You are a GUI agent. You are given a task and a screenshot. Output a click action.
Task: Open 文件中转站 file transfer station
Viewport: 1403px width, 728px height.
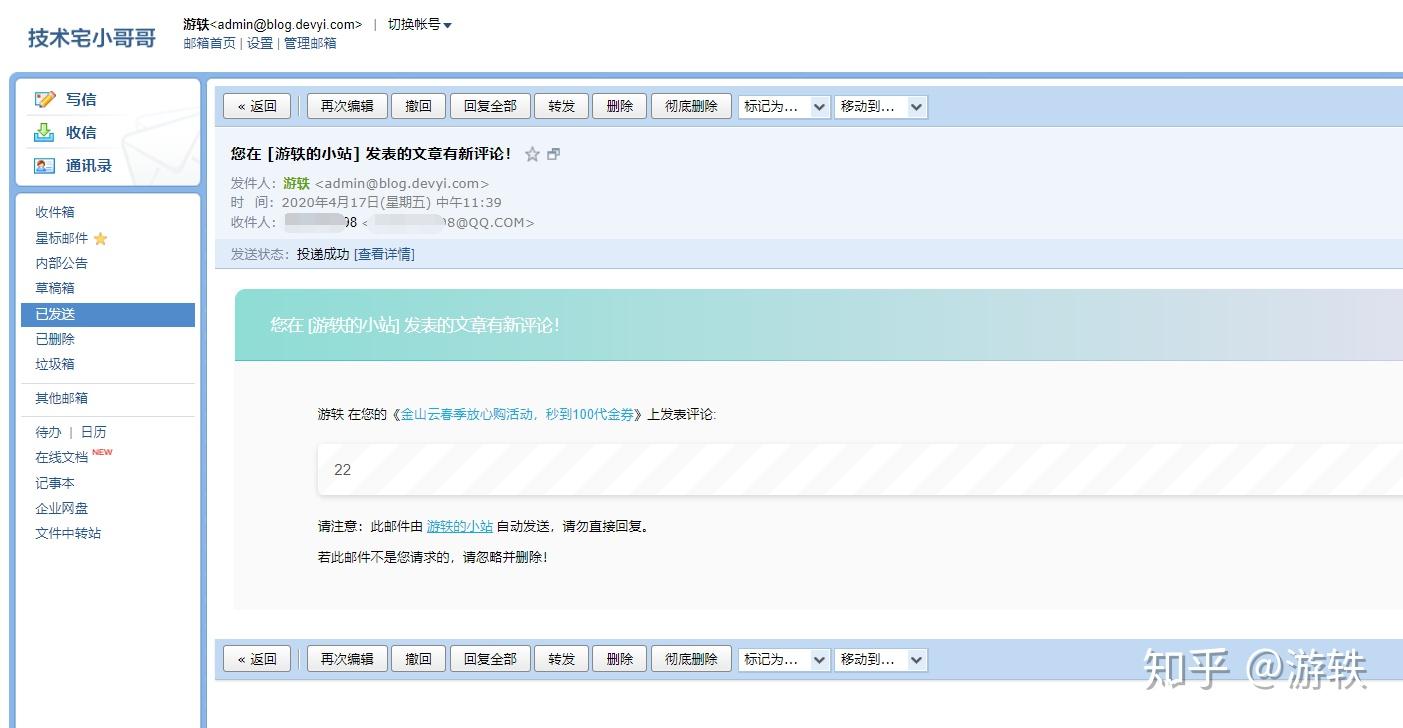point(67,533)
